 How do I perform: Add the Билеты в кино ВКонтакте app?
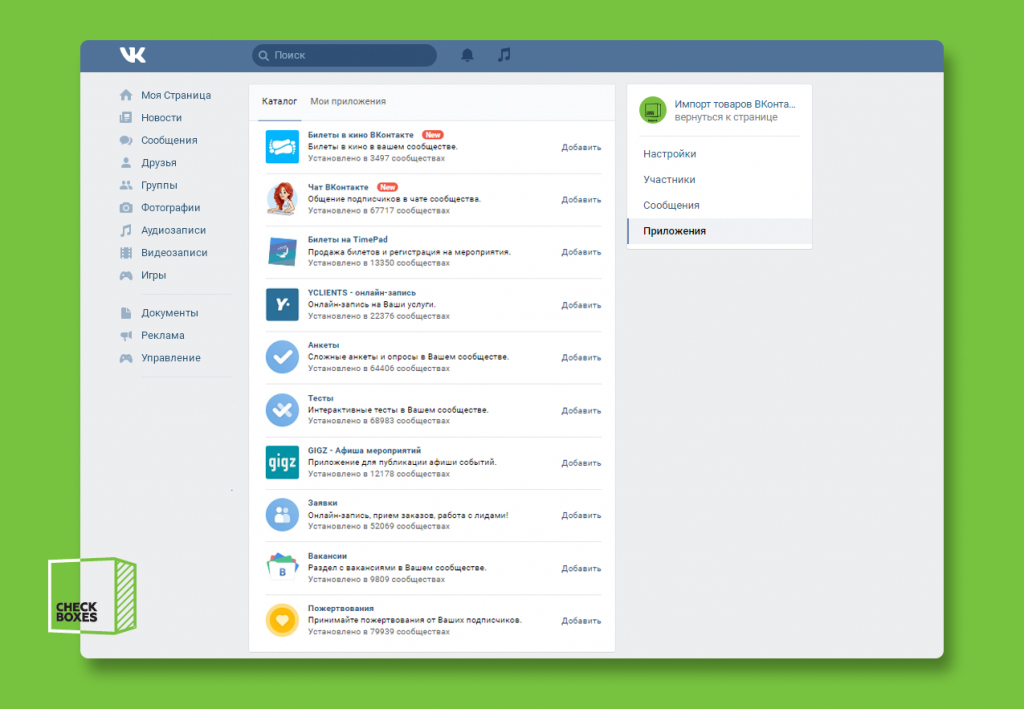coord(581,148)
